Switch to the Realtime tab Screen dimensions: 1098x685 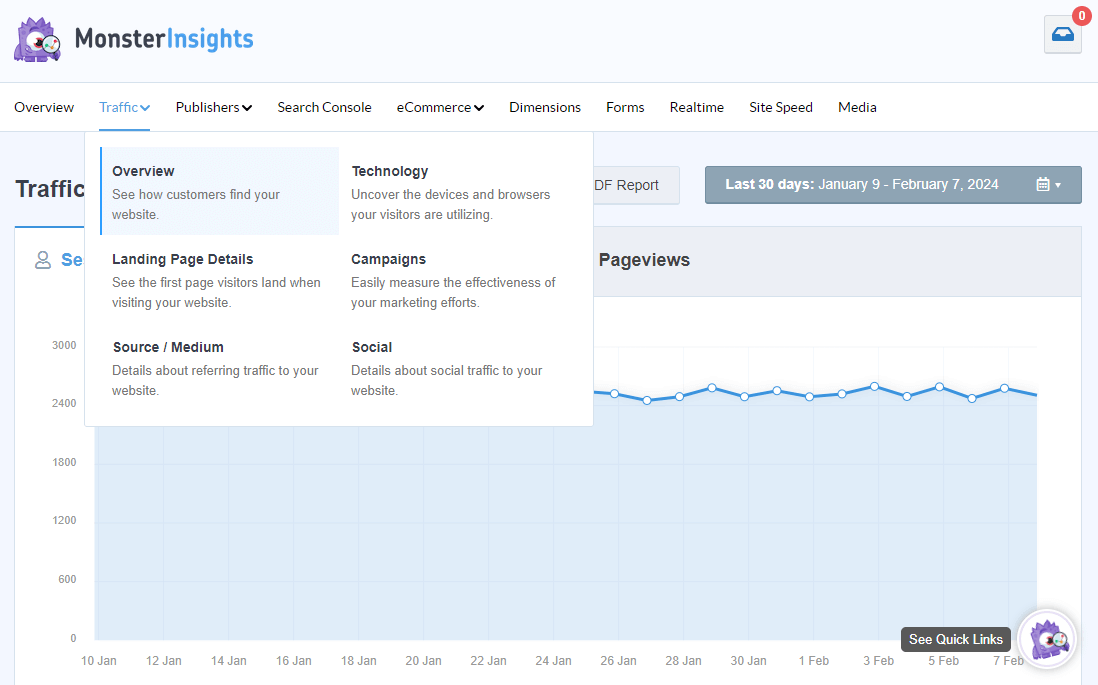[696, 107]
